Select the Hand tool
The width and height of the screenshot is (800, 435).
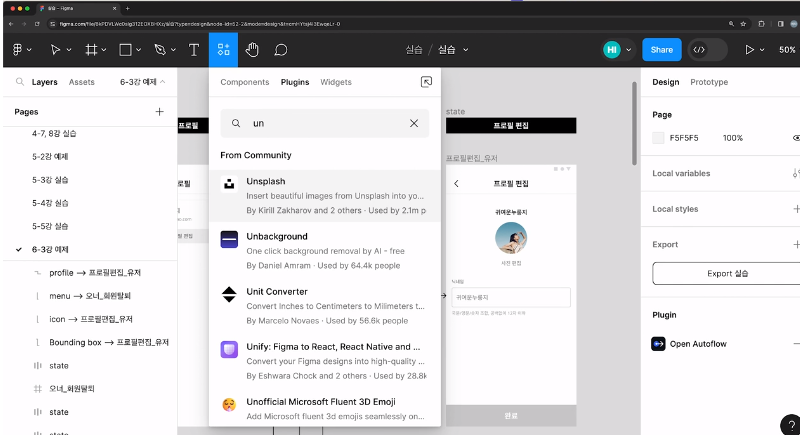252,49
